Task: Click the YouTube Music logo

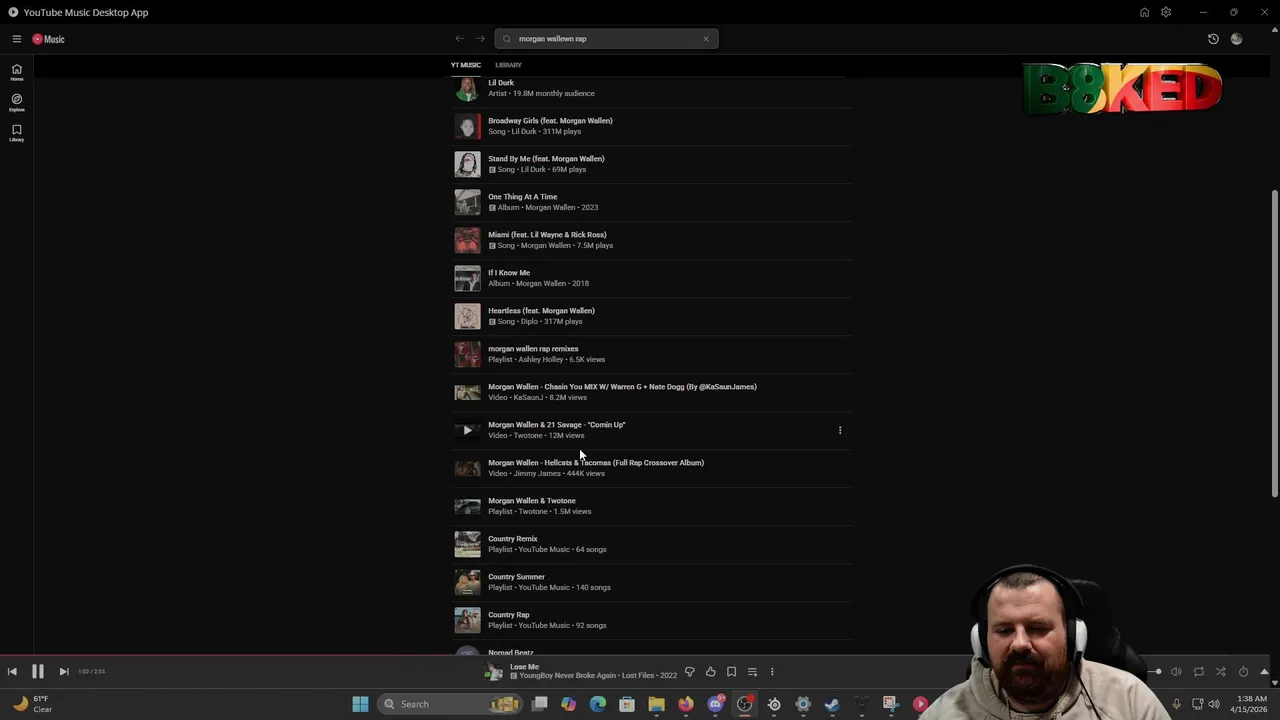Action: point(48,39)
